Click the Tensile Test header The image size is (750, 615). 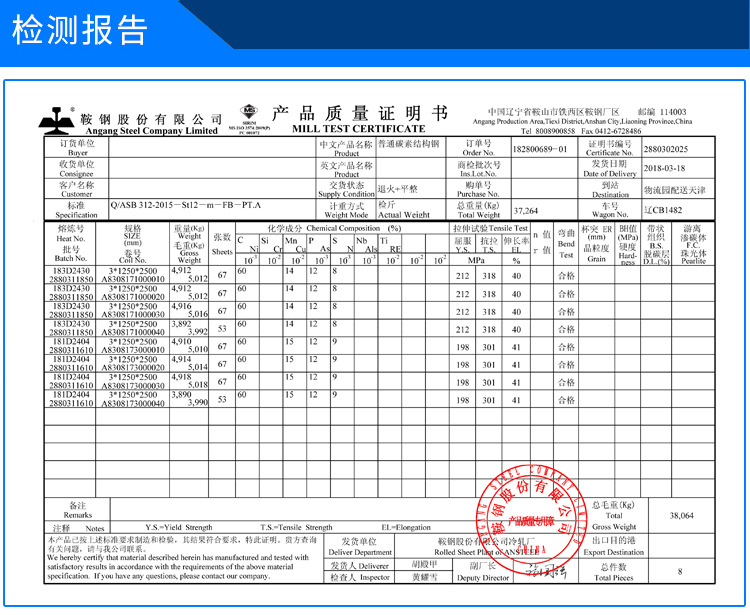click(491, 228)
